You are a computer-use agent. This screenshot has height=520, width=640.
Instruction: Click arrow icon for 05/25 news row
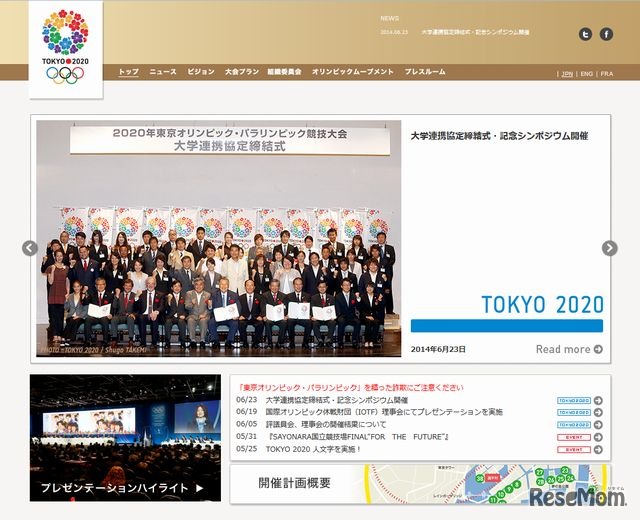(x=598, y=449)
